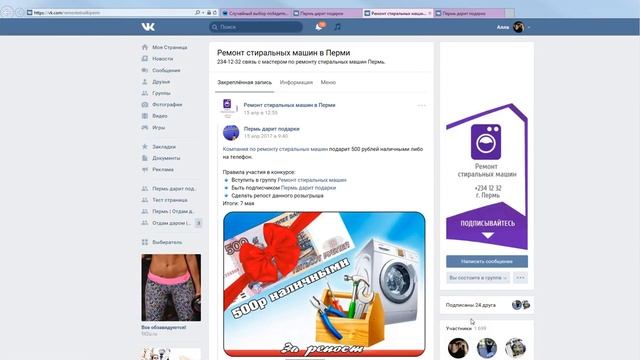Click the Написать сообщение button
The width and height of the screenshot is (640, 360).
pyautogui.click(x=487, y=261)
